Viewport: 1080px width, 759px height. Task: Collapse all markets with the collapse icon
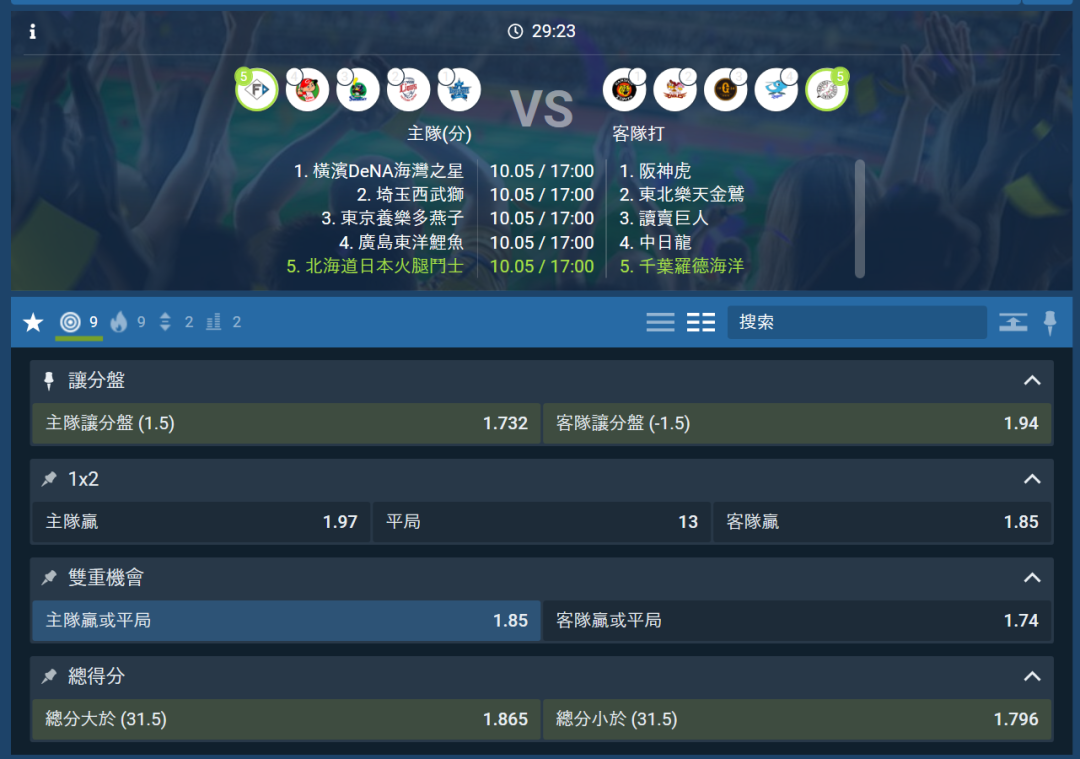[x=1013, y=322]
